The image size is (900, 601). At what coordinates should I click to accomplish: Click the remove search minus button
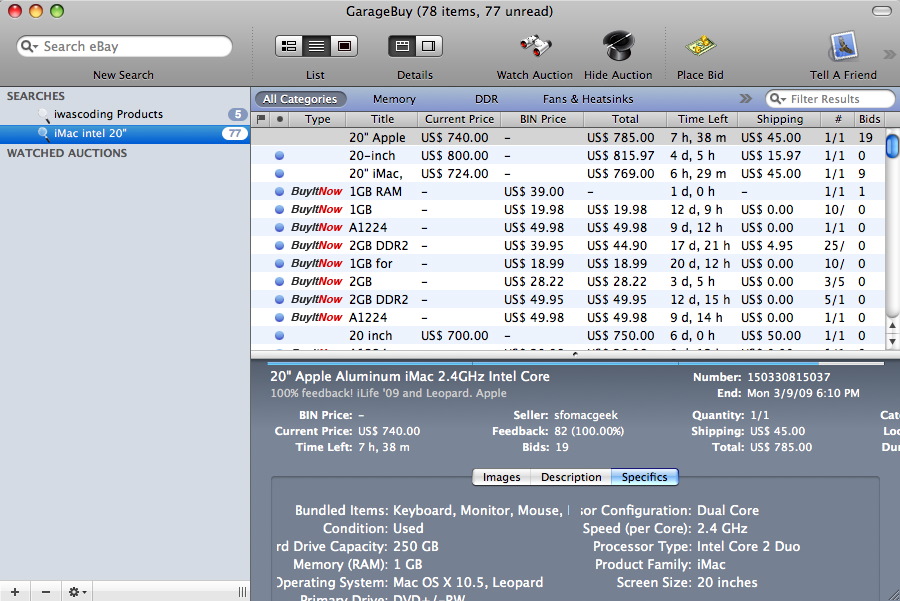[46, 591]
